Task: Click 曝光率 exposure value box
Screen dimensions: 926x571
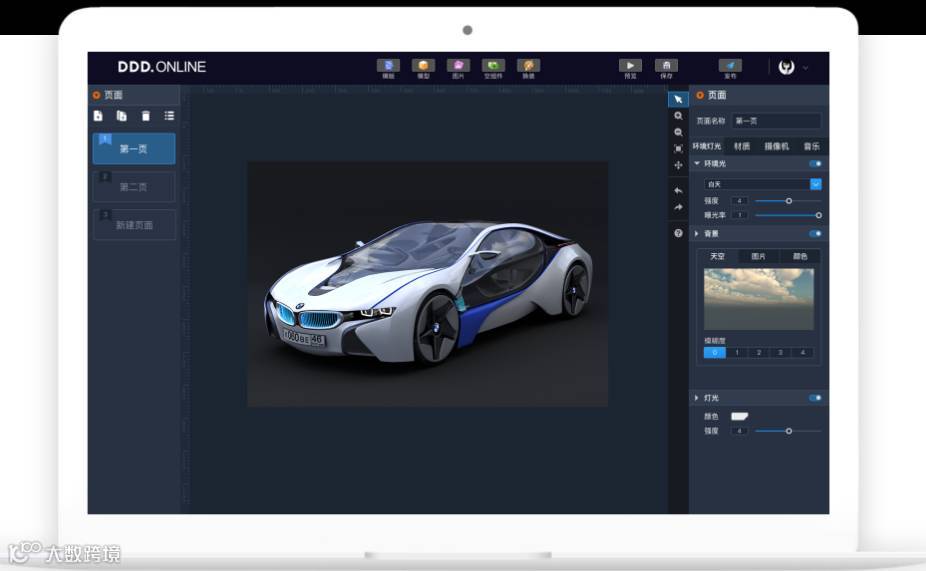Action: point(739,215)
